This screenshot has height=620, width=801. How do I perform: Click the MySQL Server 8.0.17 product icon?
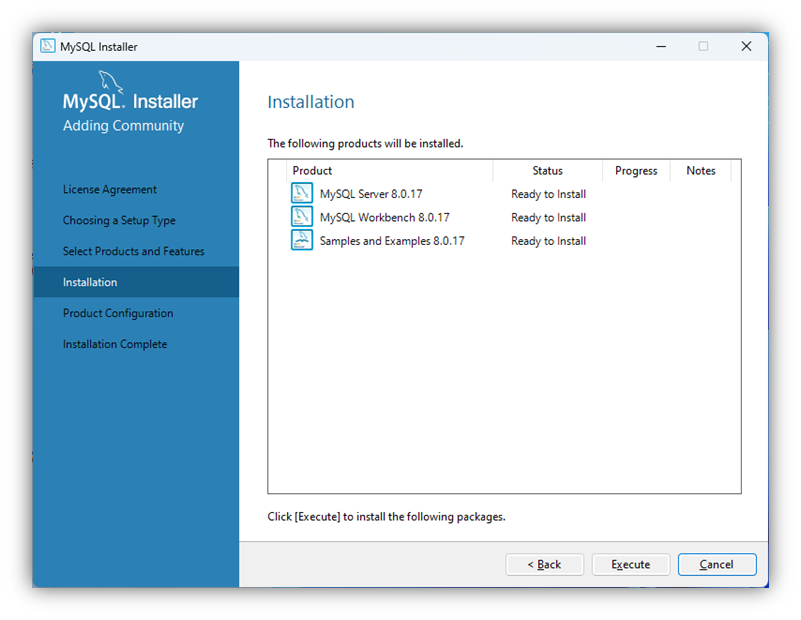click(301, 194)
